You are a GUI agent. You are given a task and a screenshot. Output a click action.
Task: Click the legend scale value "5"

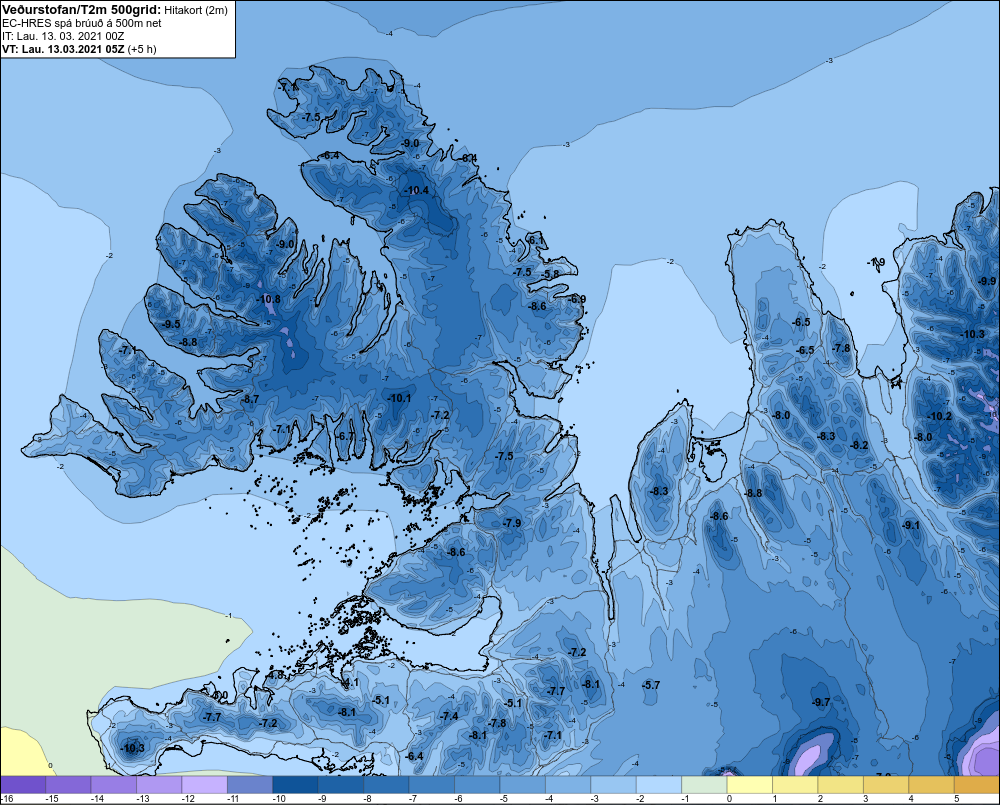[x=957, y=799]
